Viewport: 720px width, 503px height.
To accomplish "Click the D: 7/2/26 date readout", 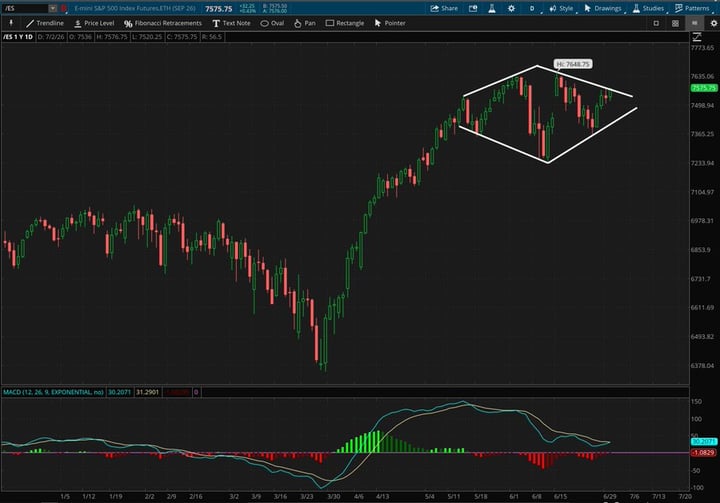I will [51, 37].
